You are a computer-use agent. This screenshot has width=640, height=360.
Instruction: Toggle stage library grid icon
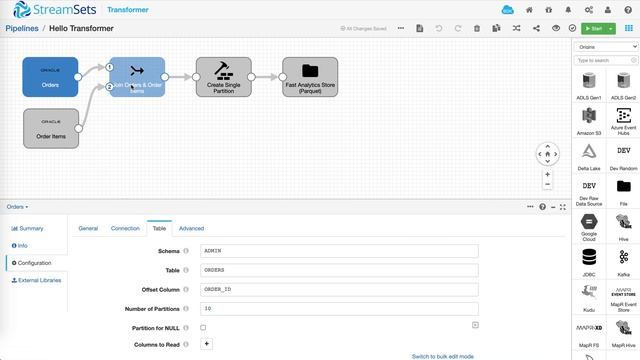(x=629, y=28)
